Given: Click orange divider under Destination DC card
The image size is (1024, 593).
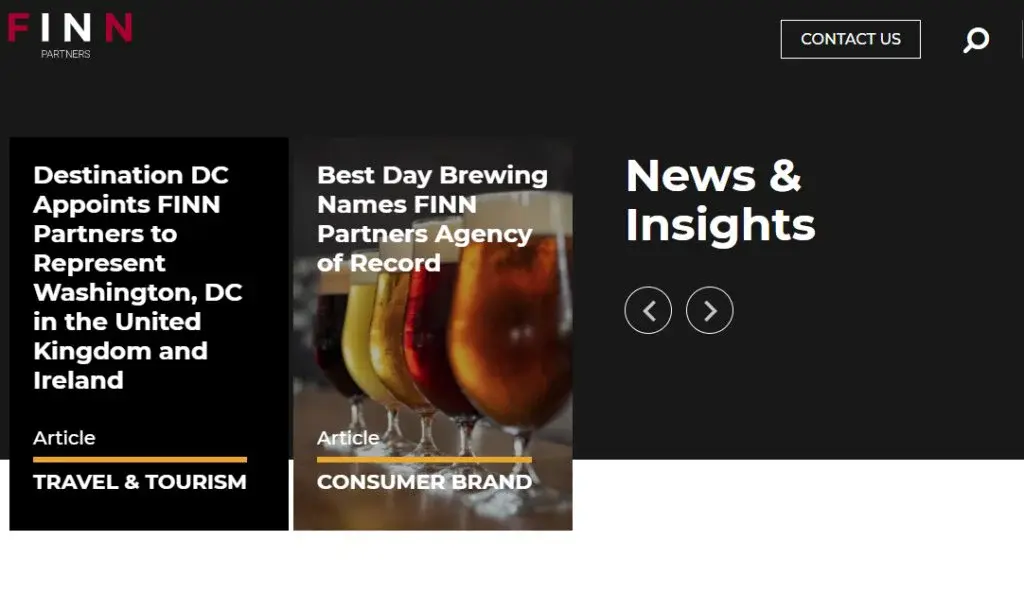Looking at the screenshot, I should tap(140, 460).
